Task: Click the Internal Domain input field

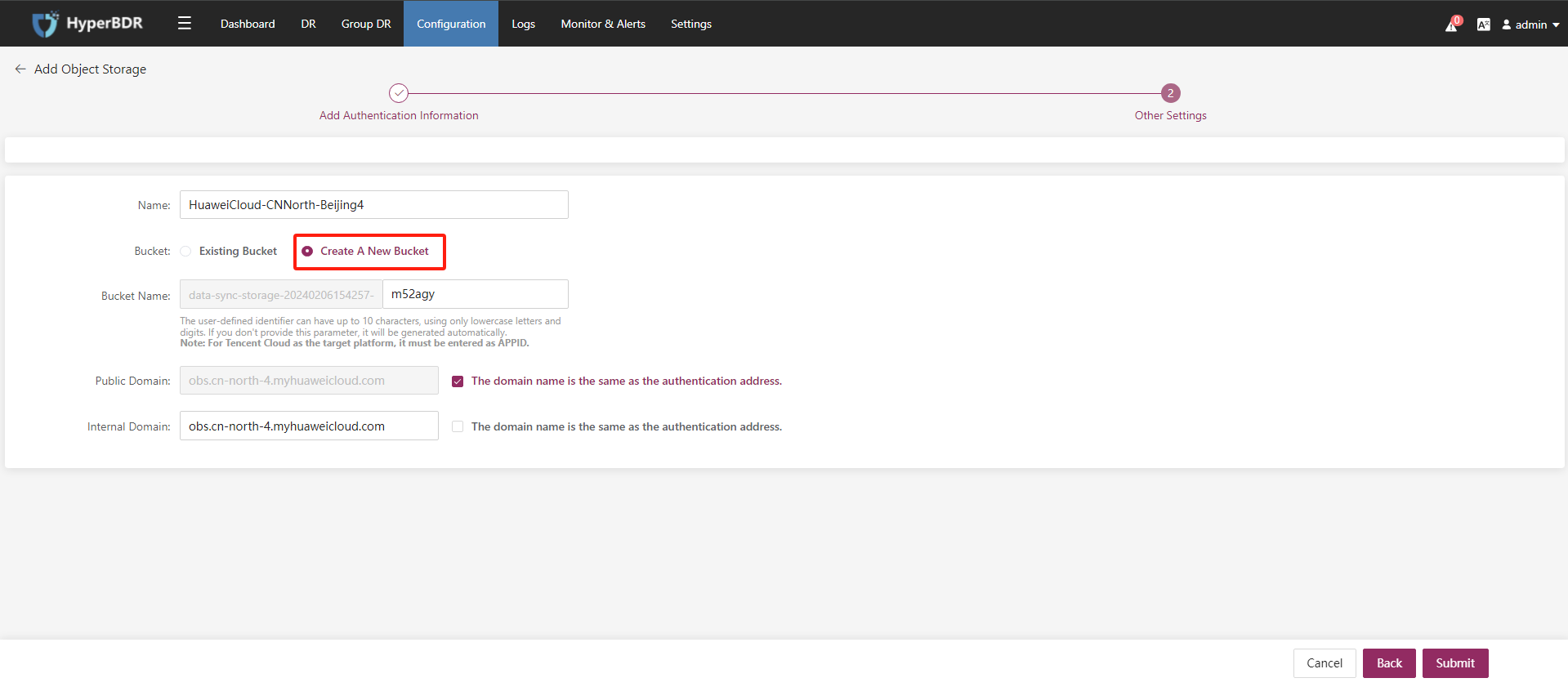Action: tap(309, 426)
